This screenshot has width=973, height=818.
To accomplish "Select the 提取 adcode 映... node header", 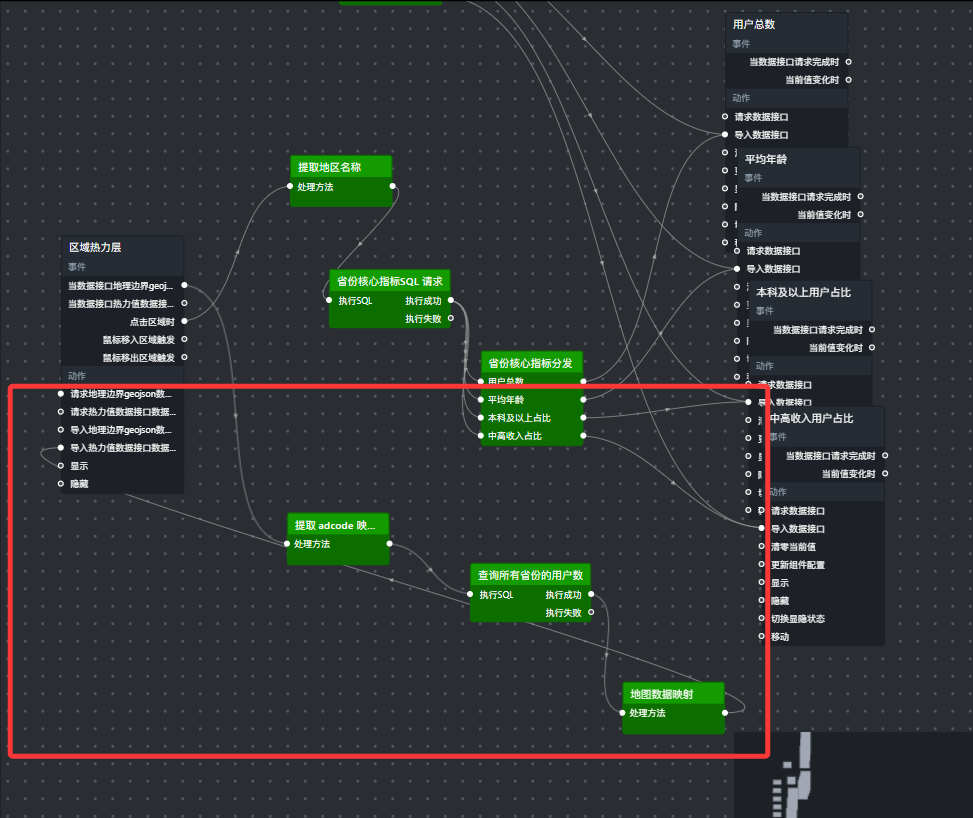I will tap(338, 525).
